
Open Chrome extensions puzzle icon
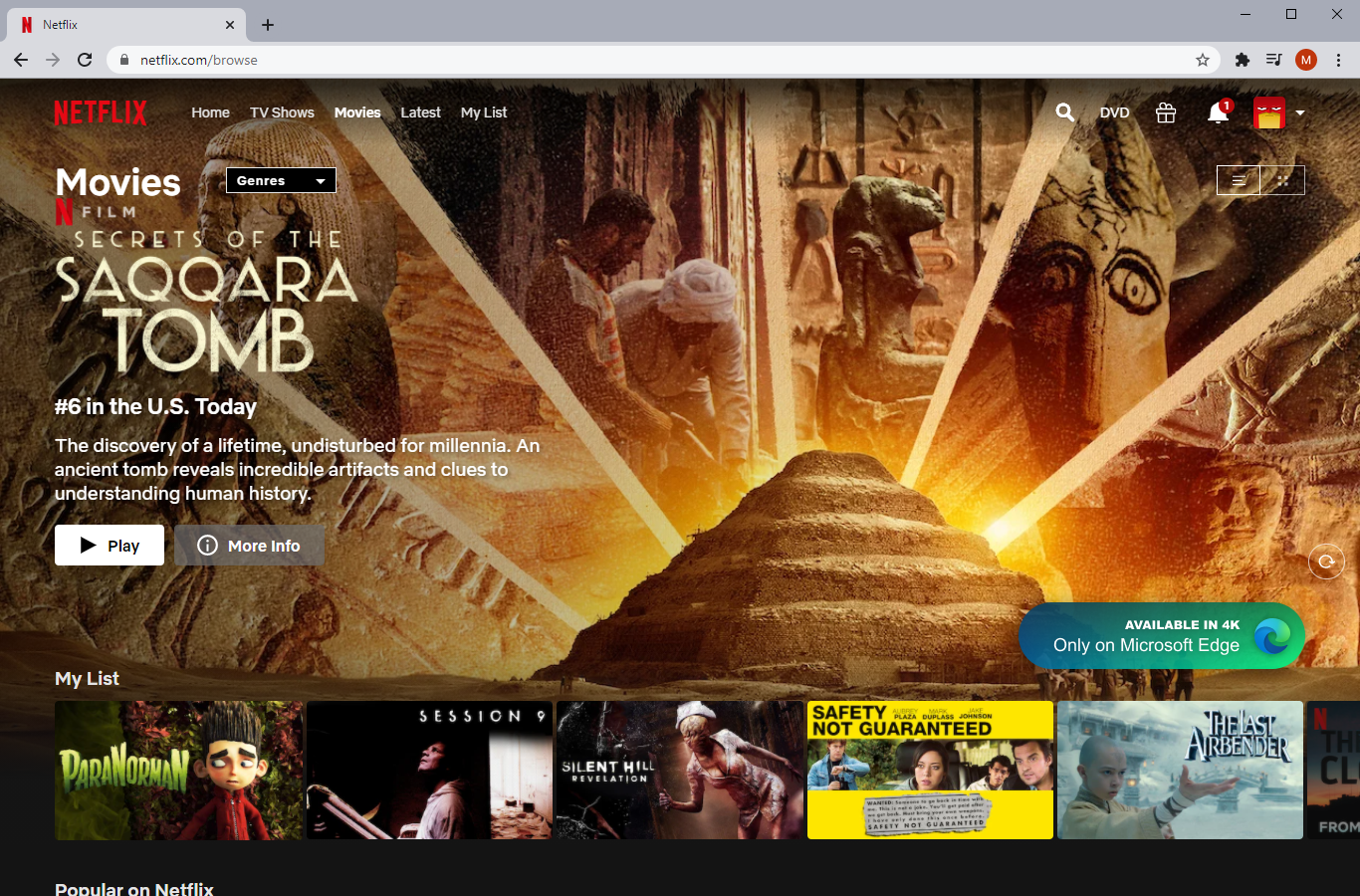pyautogui.click(x=1242, y=60)
